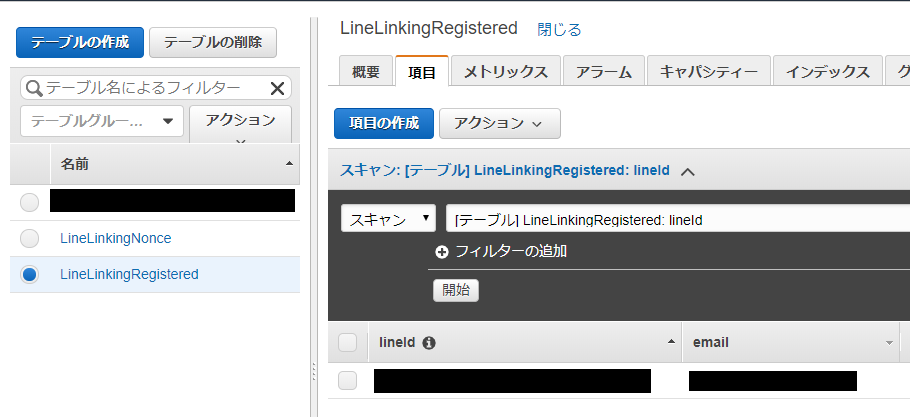Open the table/index selector for LineLinkingRegistered: lineId
Viewport: 910px width, 417px height.
tap(677, 219)
